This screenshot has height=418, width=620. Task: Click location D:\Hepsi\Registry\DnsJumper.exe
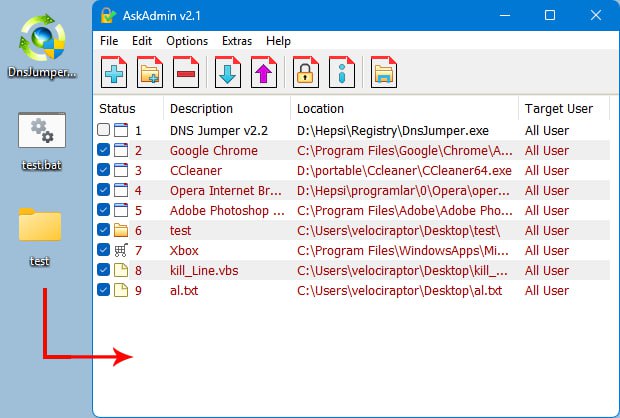click(393, 131)
